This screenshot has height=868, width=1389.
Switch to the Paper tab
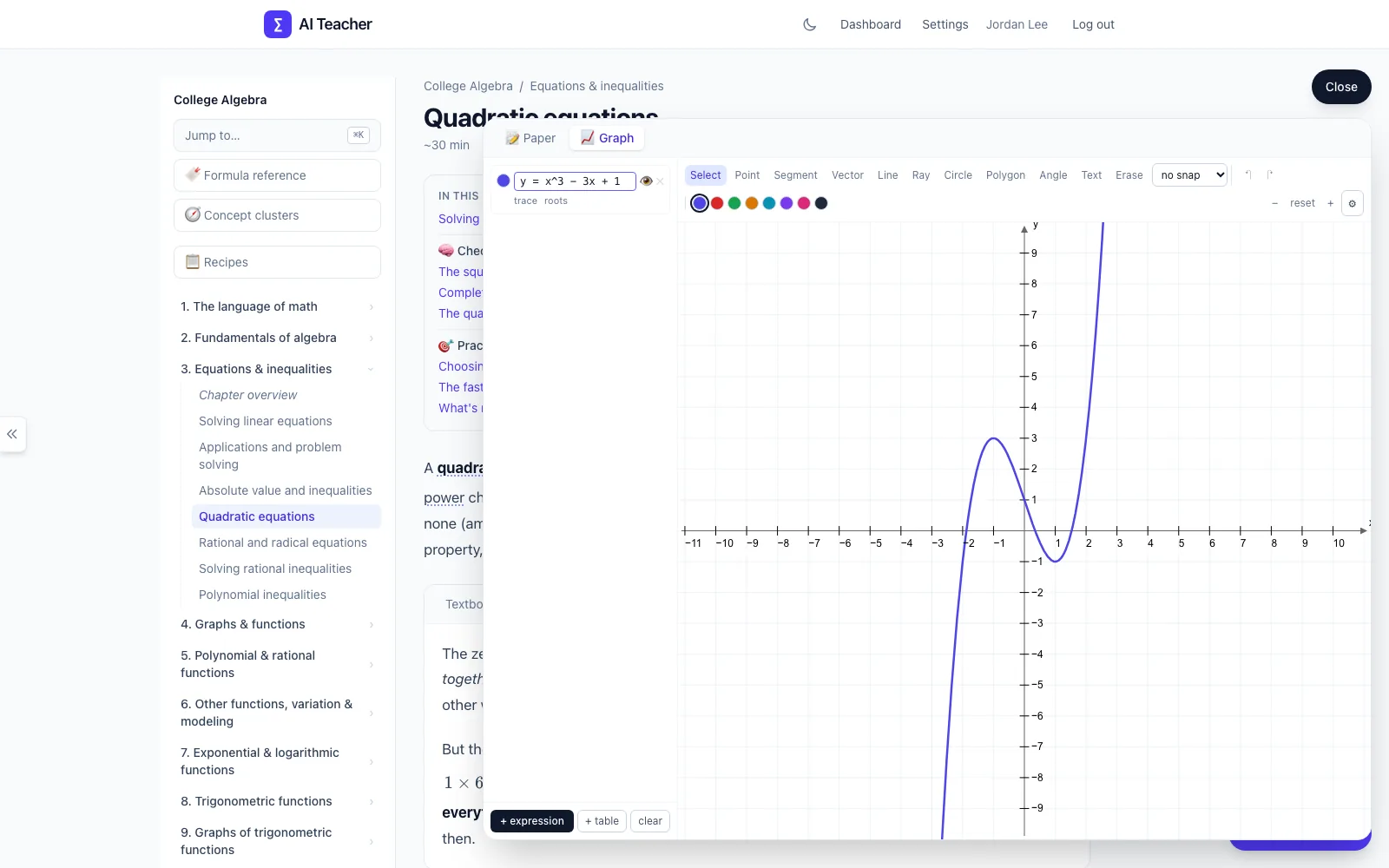530,138
